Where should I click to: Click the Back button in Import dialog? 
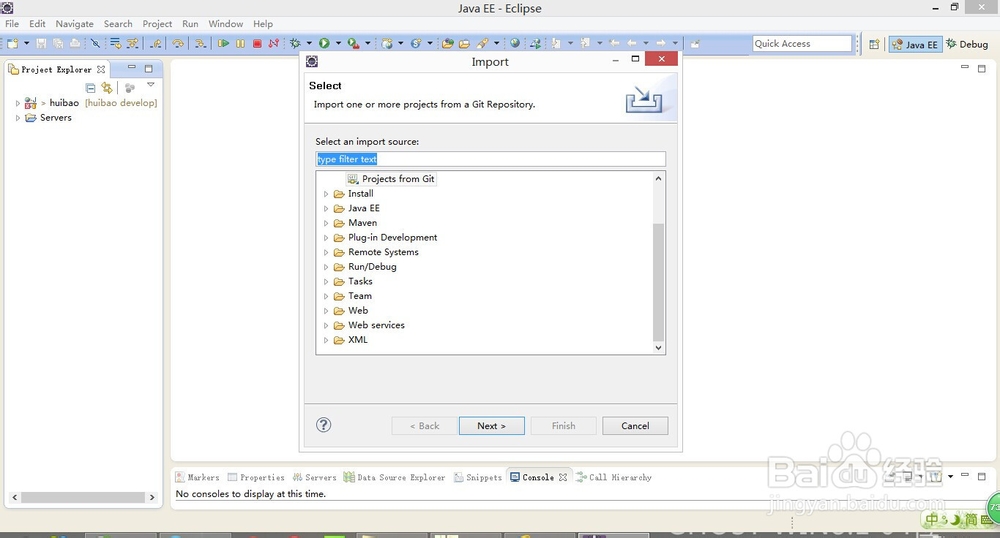(x=424, y=426)
